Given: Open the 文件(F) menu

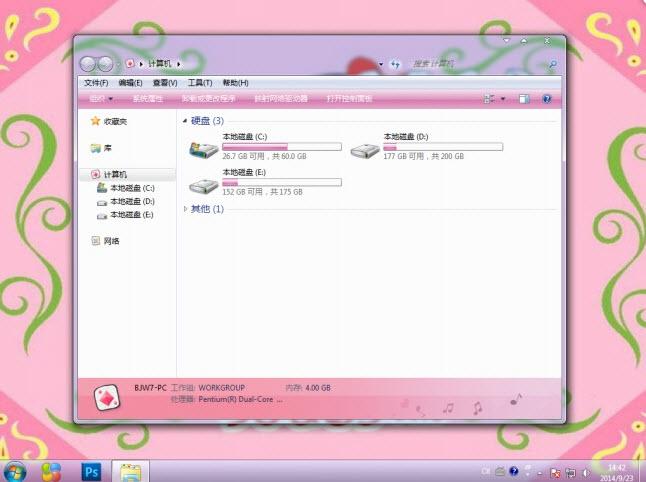Looking at the screenshot, I should pyautogui.click(x=96, y=83).
